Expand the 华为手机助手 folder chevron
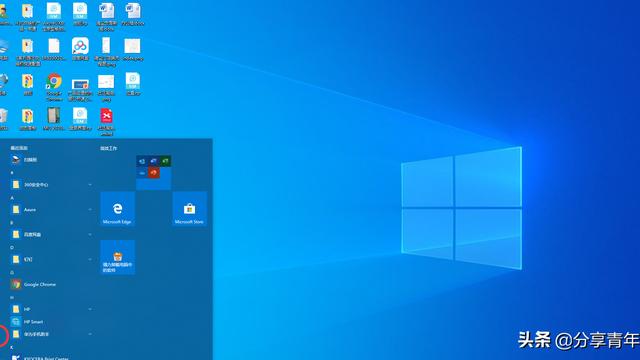This screenshot has height=360, width=640. point(90,334)
